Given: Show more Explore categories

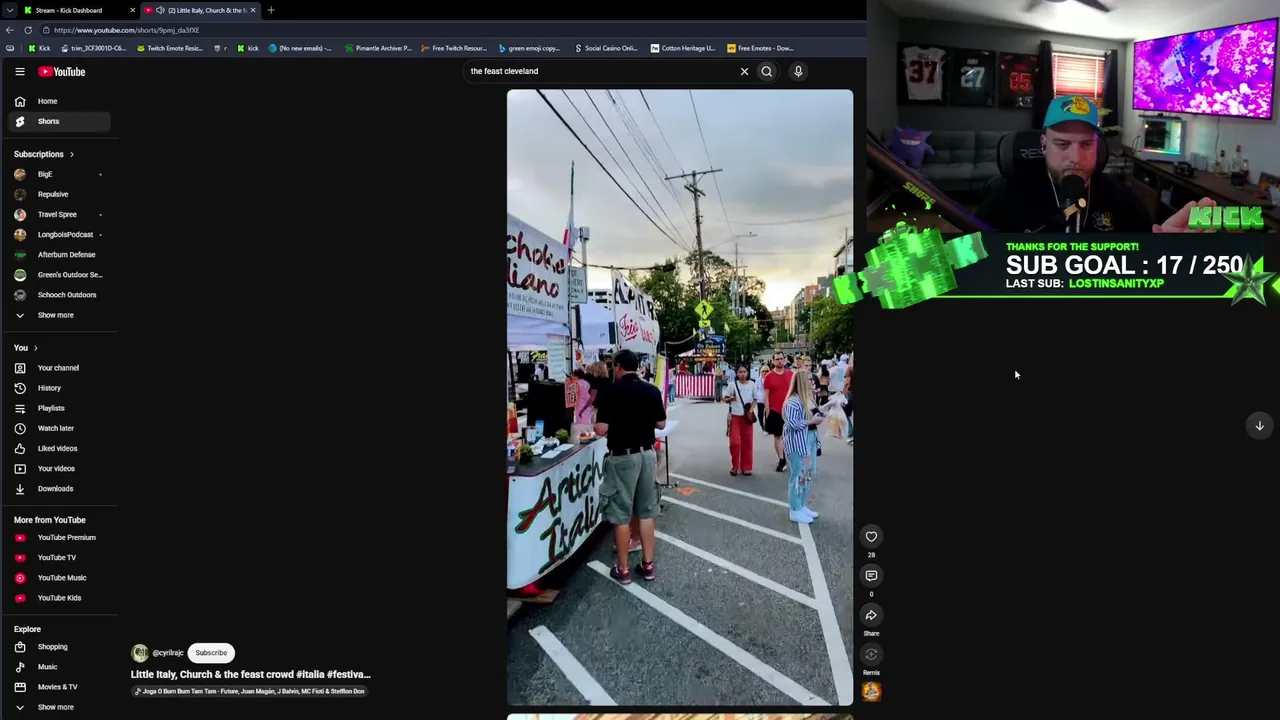Looking at the screenshot, I should coord(59,707).
